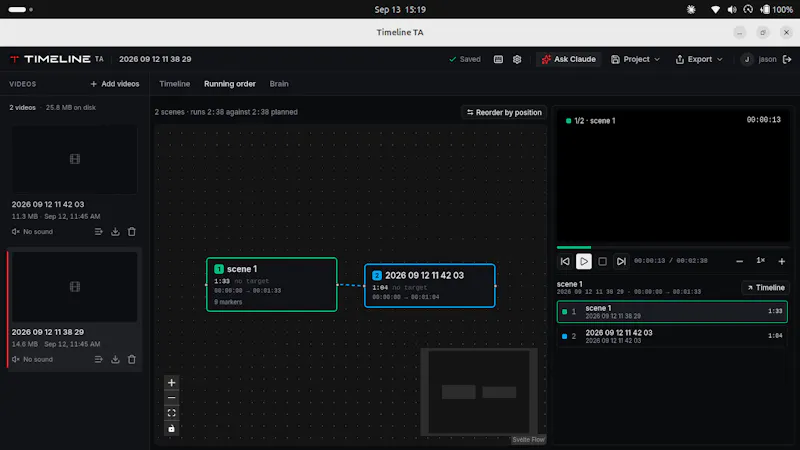Click the 2 scenes runs summary text
The width and height of the screenshot is (800, 450).
point(226,112)
